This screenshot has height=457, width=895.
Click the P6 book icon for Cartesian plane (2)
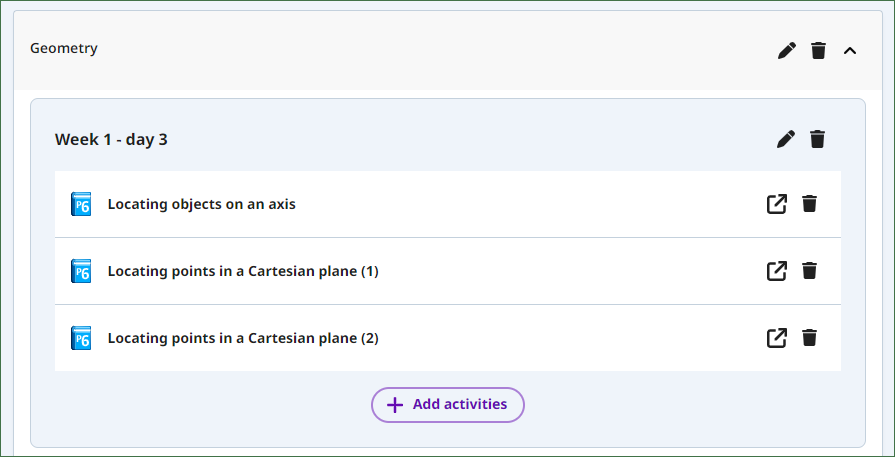[81, 338]
